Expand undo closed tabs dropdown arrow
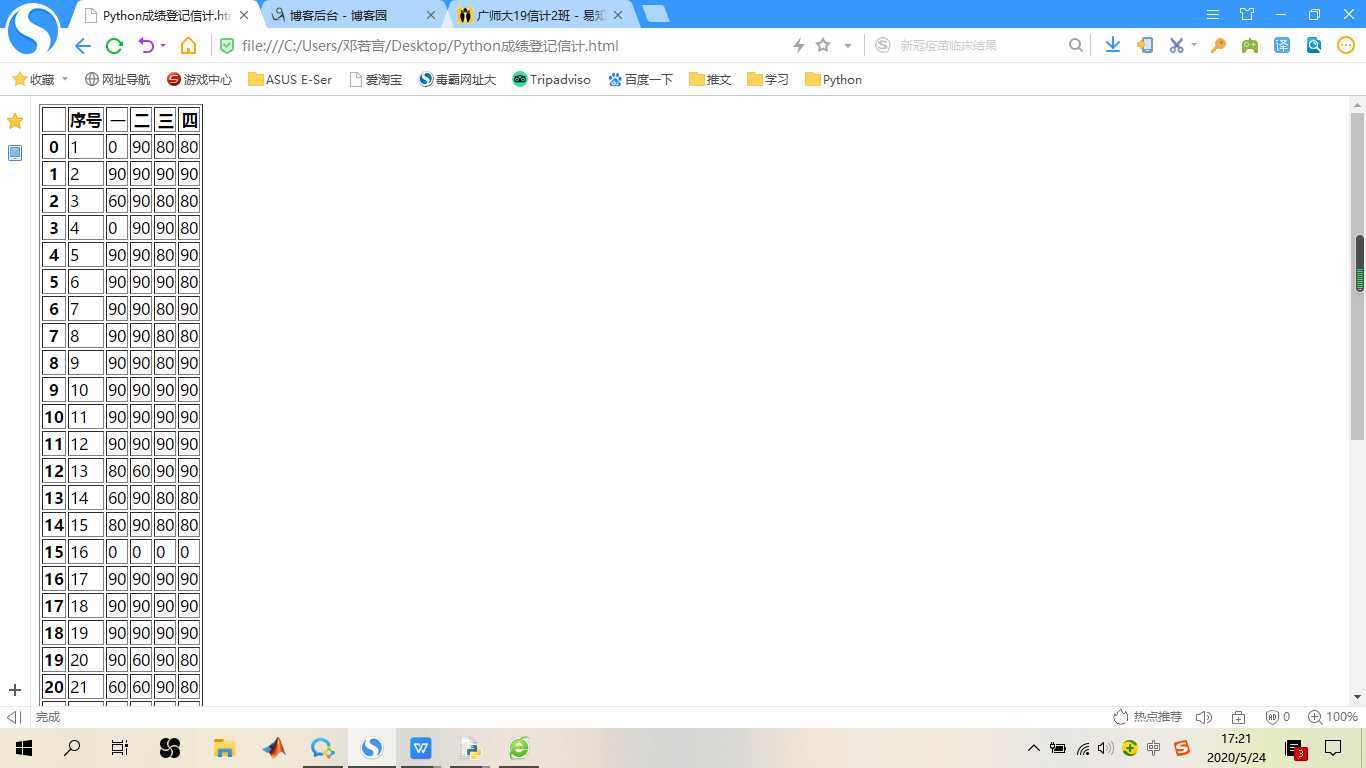Screen dimensions: 1366x768 (x=163, y=46)
